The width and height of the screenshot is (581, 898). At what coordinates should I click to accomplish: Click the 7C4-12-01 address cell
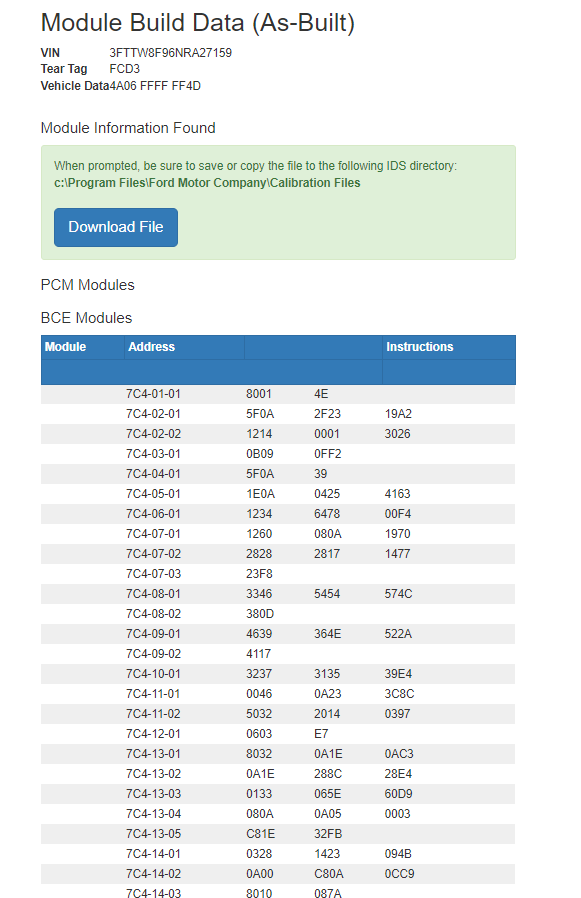[154, 734]
